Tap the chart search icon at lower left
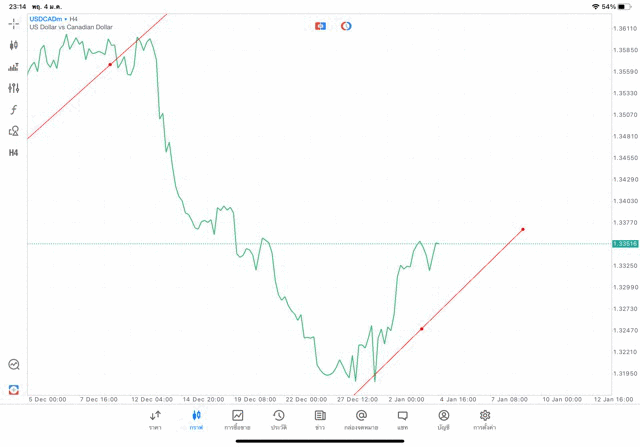The width and height of the screenshot is (640, 447). [x=14, y=365]
